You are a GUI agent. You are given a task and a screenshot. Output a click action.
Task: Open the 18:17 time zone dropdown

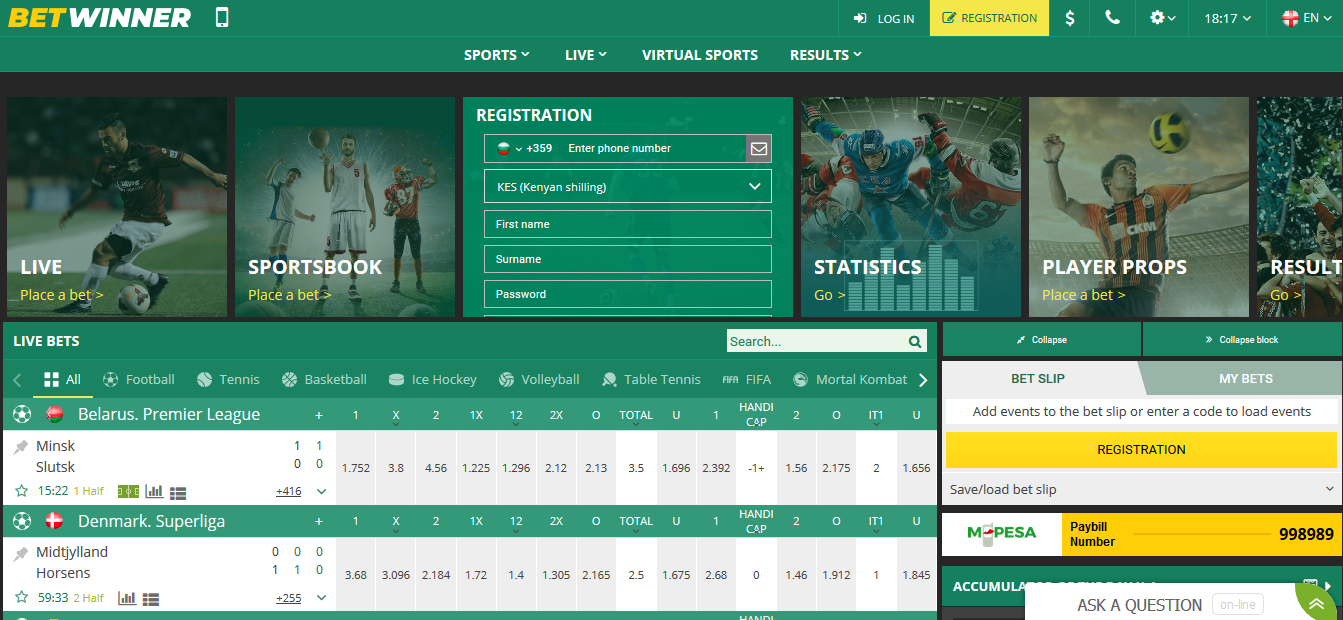(x=1228, y=18)
